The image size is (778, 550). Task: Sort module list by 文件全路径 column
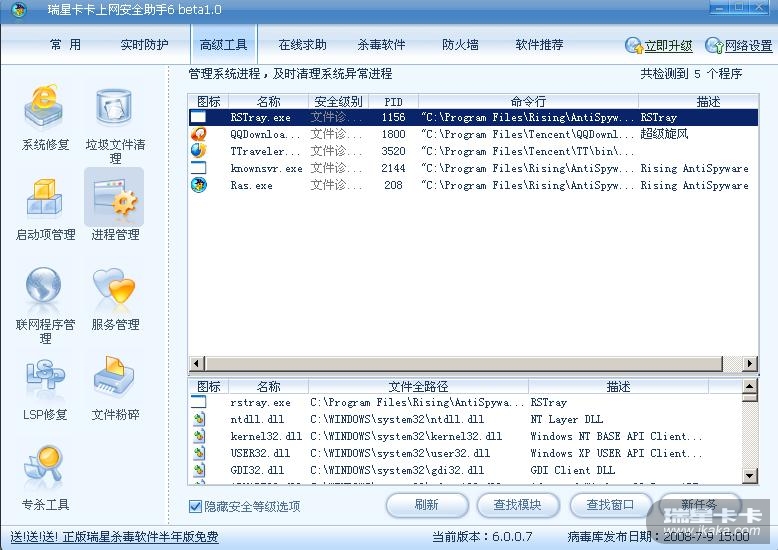pyautogui.click(x=418, y=386)
